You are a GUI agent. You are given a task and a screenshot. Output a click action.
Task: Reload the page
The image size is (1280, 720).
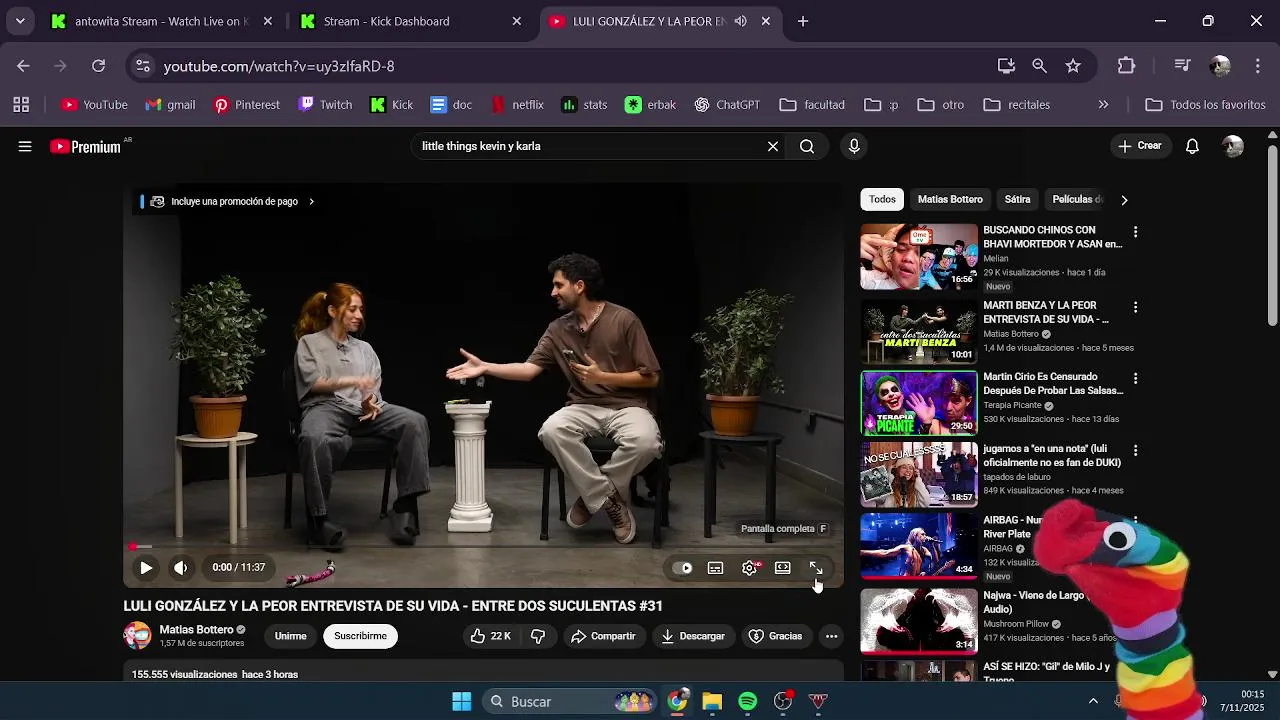[x=98, y=66]
